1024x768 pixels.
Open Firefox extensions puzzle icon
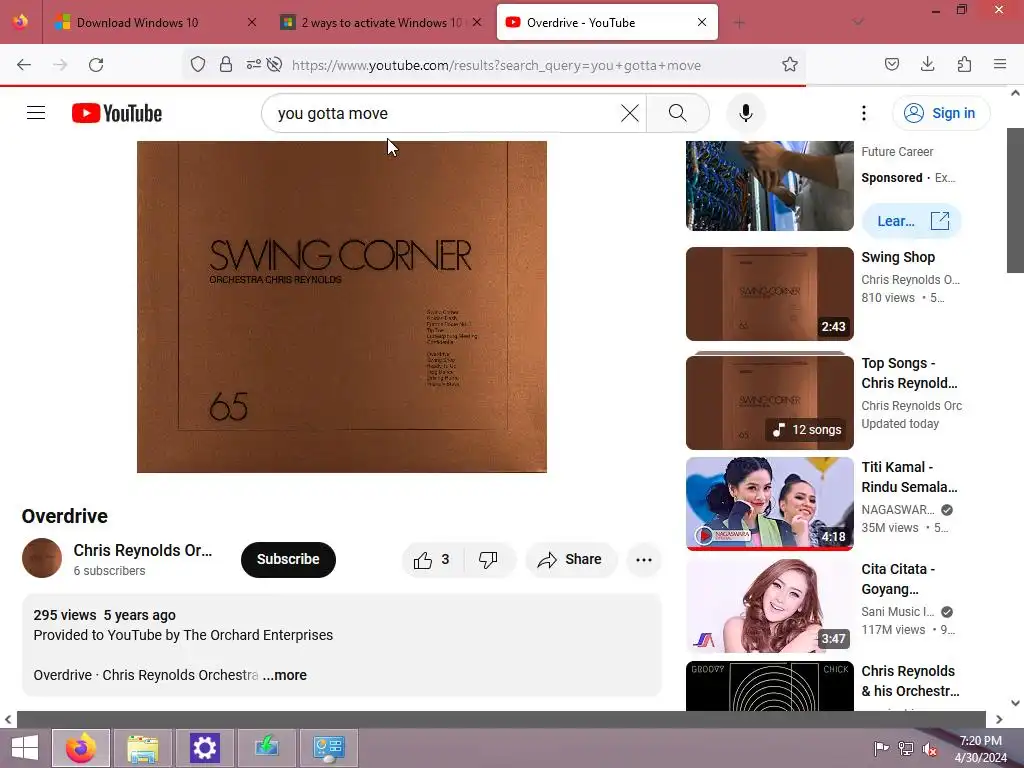coord(964,64)
